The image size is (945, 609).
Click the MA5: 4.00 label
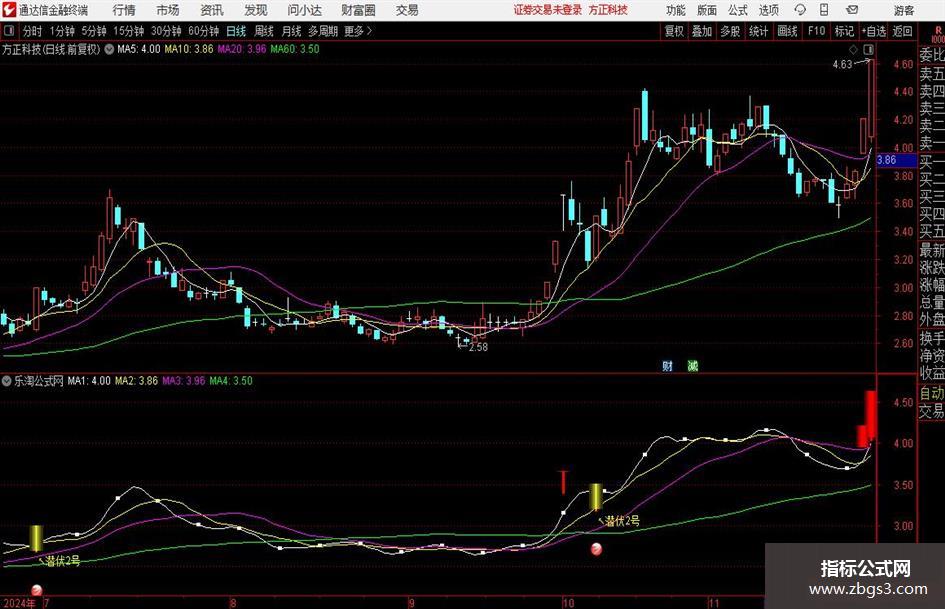[139, 49]
